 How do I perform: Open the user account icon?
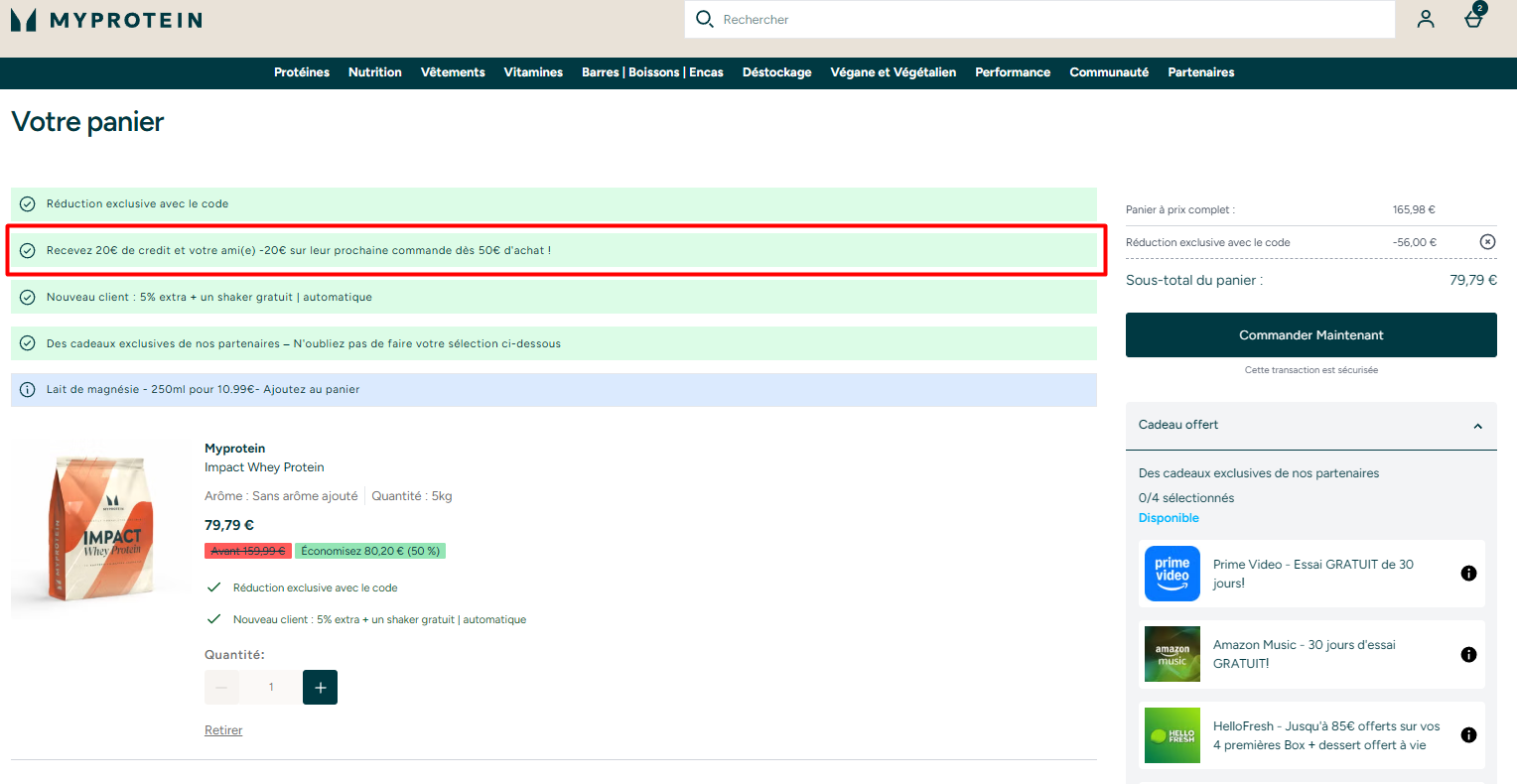pyautogui.click(x=1426, y=19)
